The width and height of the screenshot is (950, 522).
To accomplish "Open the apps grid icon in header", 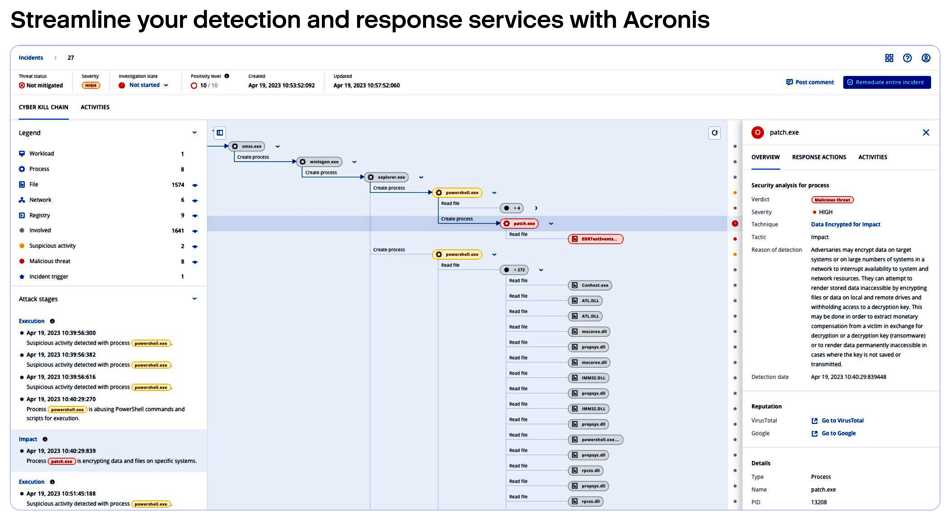I will click(889, 58).
